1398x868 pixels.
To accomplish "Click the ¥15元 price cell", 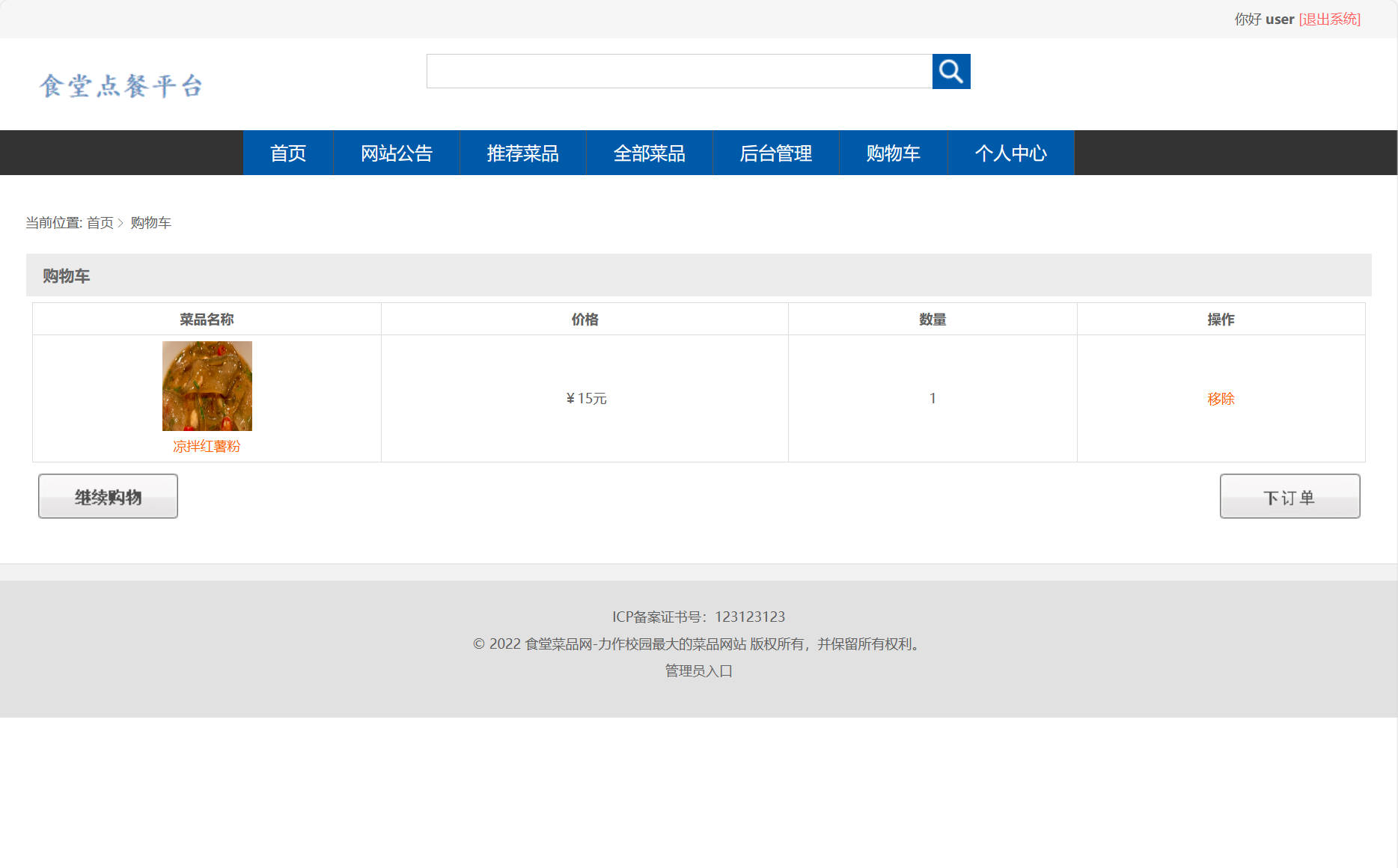I will point(585,399).
